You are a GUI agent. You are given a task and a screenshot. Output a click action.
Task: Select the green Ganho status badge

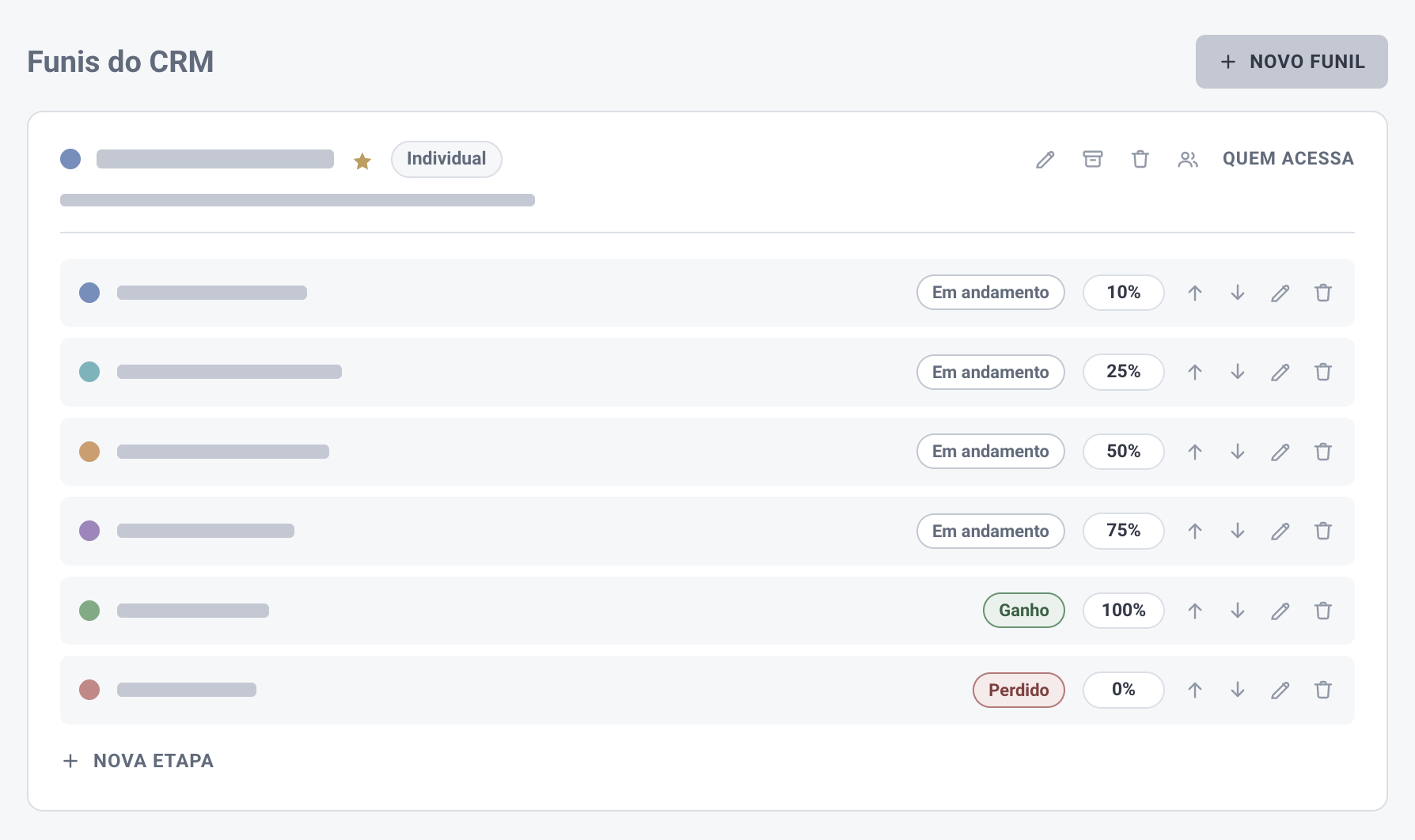[1023, 611]
